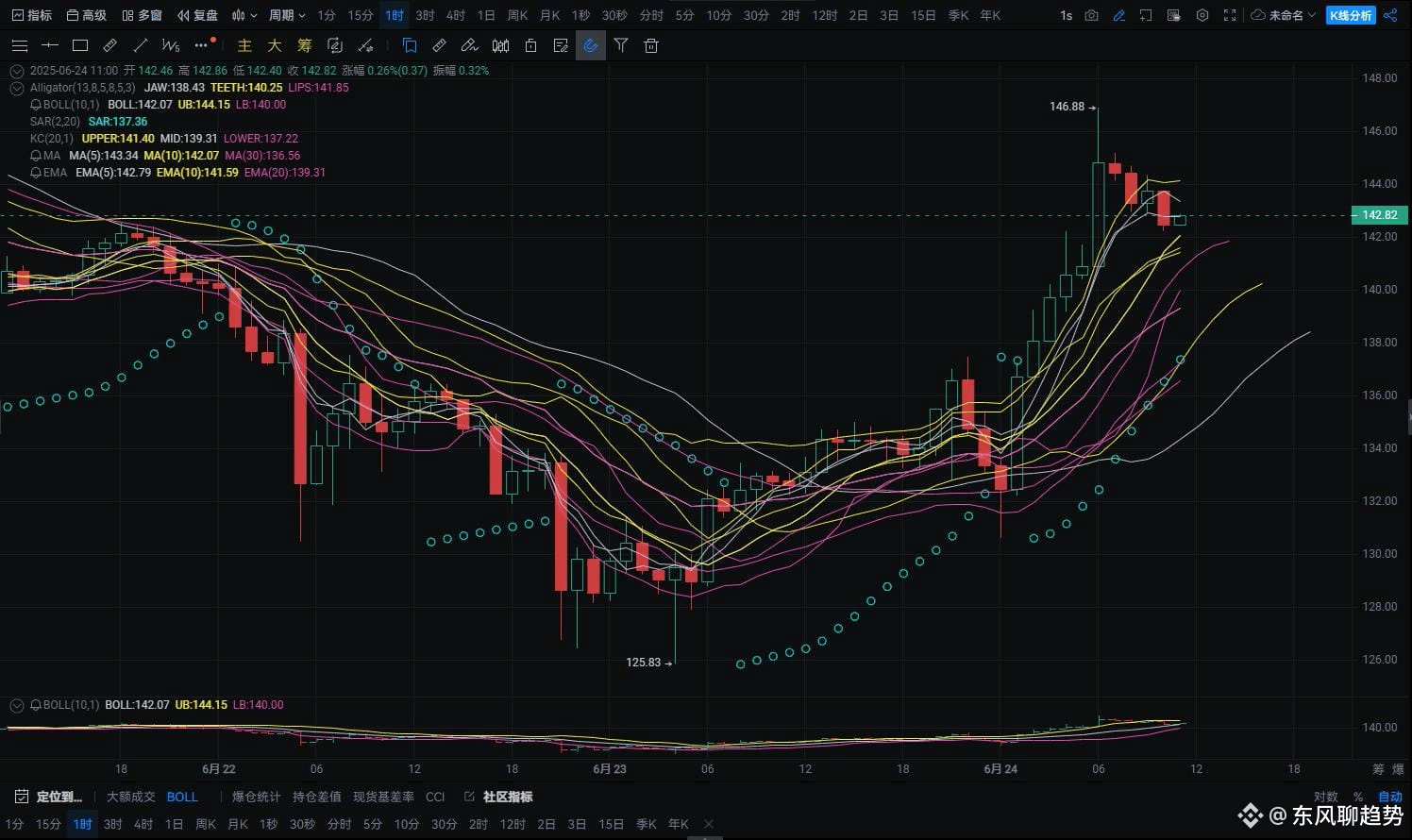Show more drawing tools ellipsis
The height and width of the screenshot is (840, 1412).
tap(201, 45)
